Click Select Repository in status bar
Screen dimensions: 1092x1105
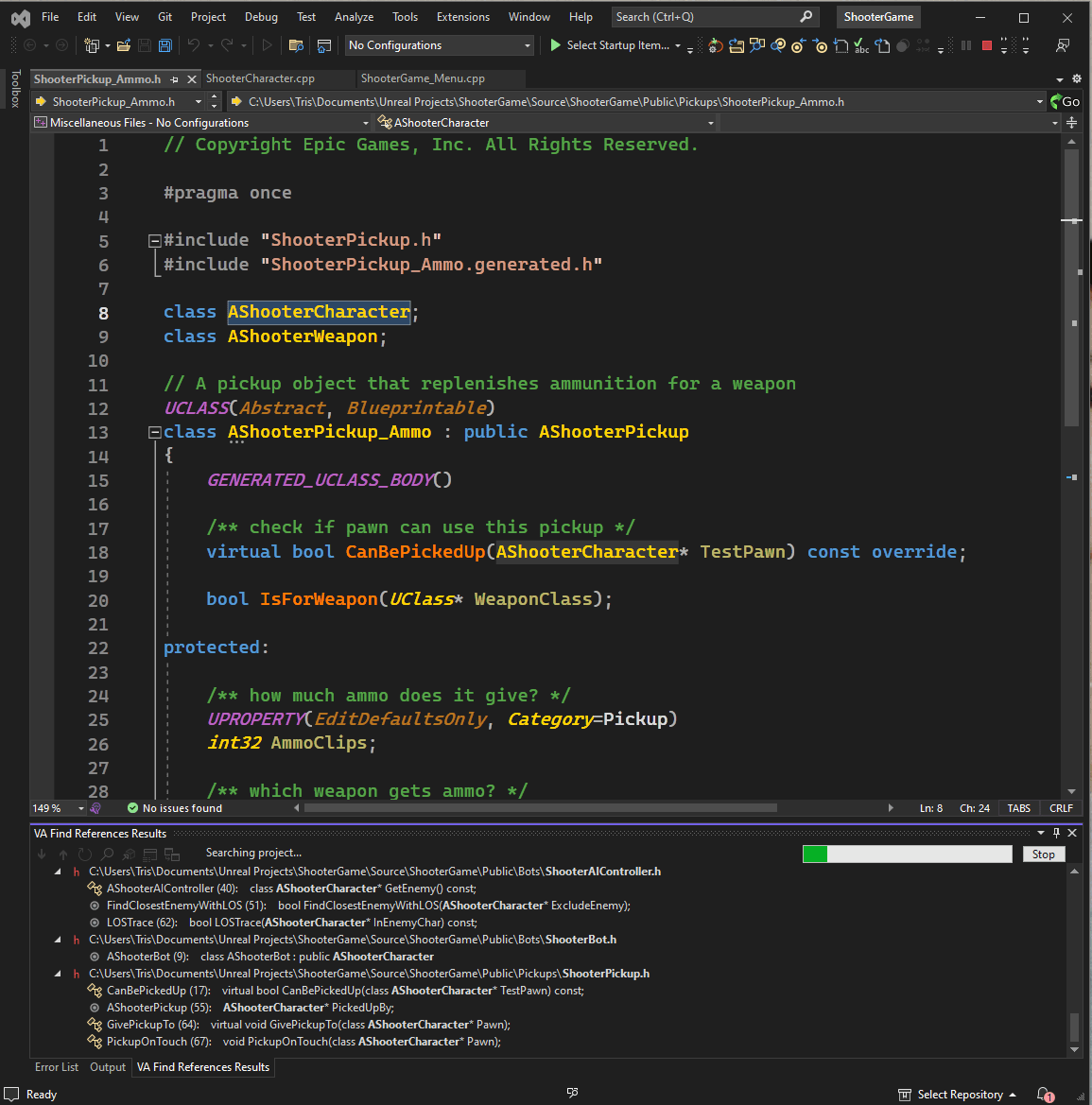(959, 1094)
